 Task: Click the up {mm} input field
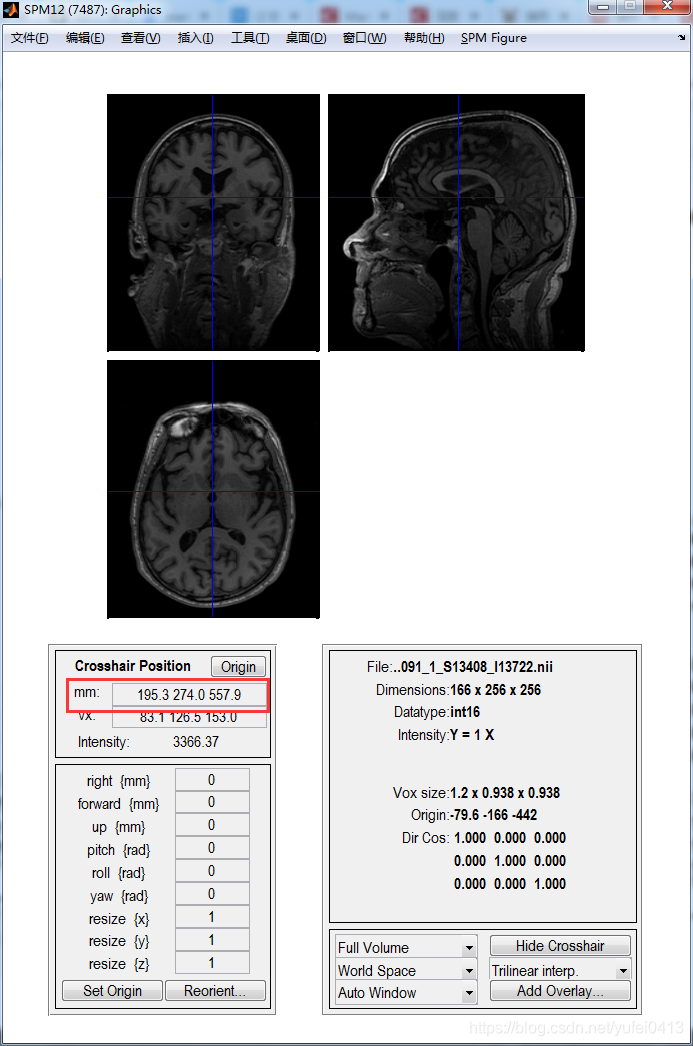point(212,825)
